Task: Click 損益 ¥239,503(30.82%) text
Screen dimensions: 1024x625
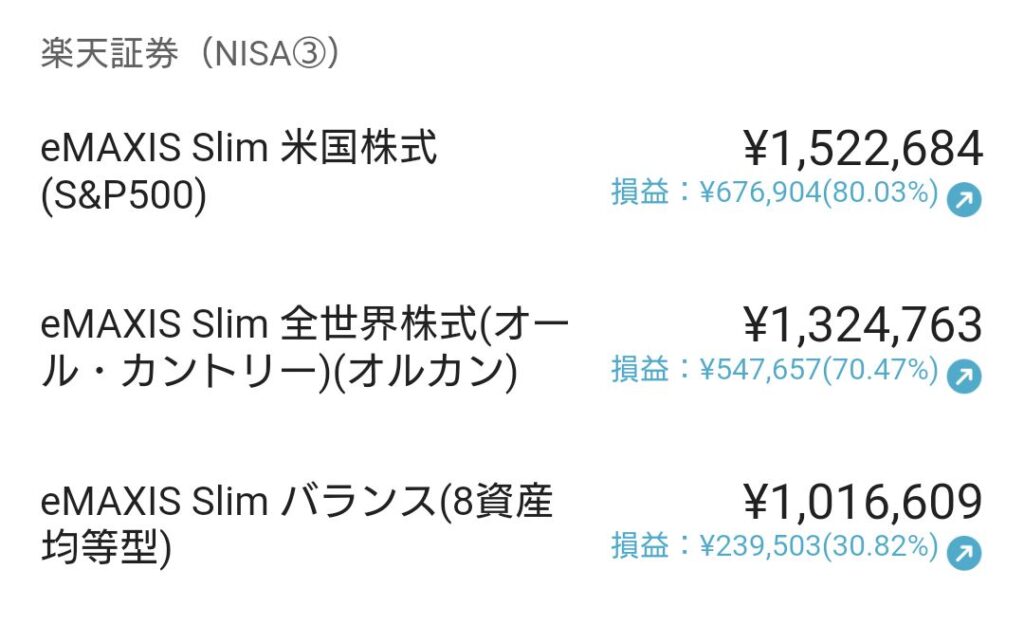Action: (775, 546)
